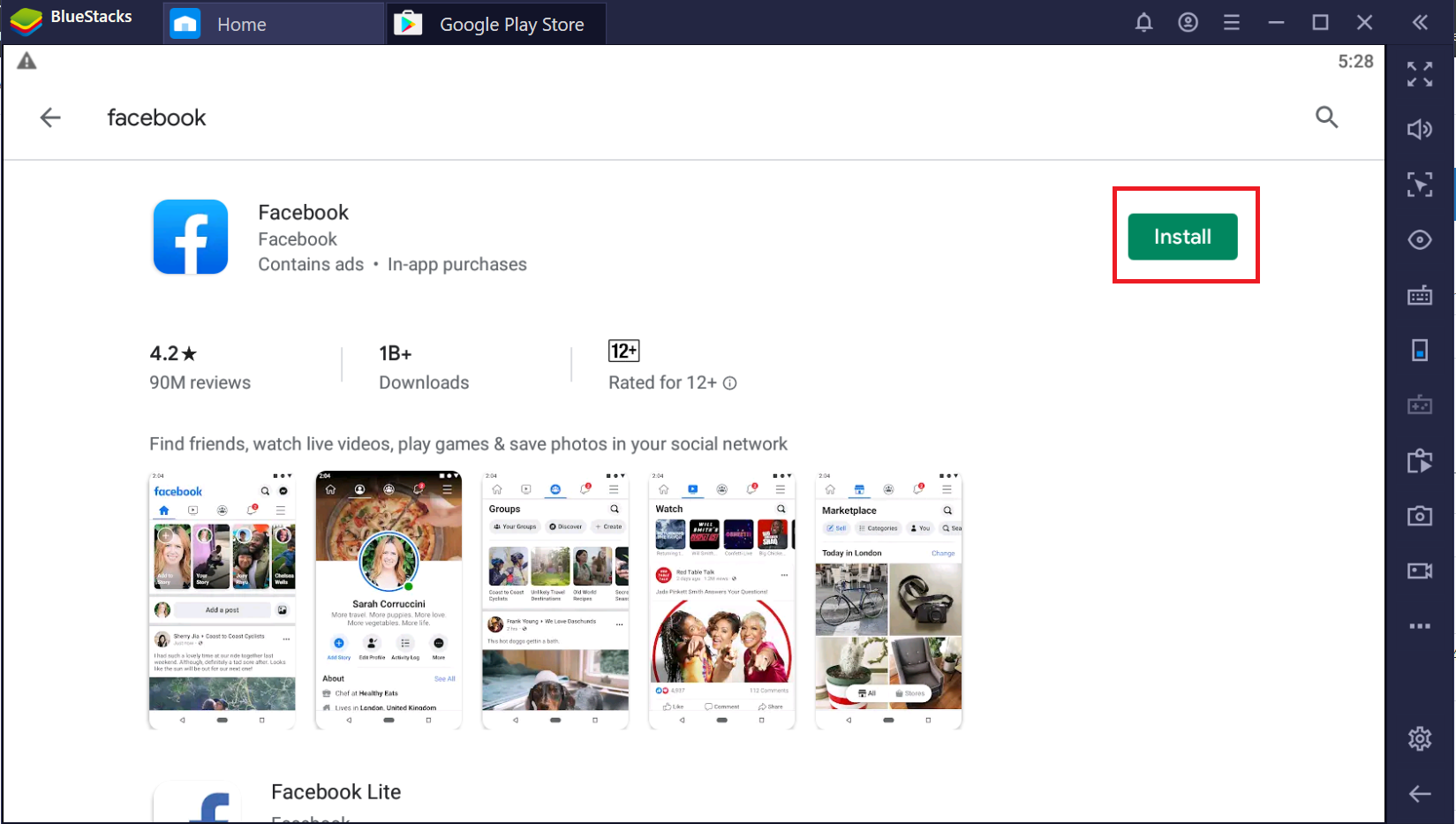Open the Facebook app title
The width and height of the screenshot is (1456, 824).
click(303, 213)
